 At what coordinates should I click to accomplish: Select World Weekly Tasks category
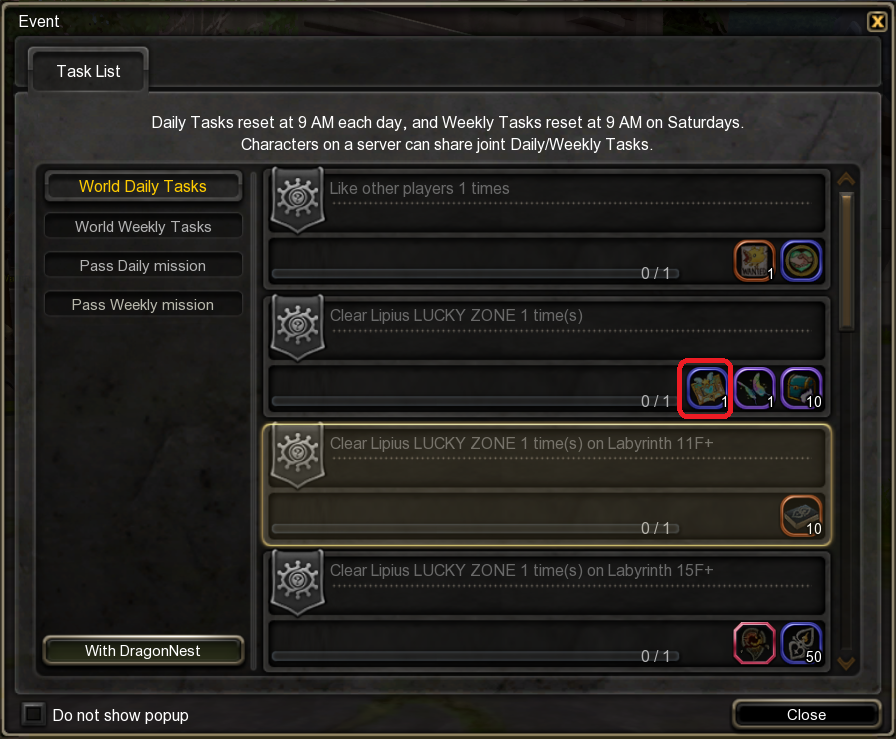pyautogui.click(x=143, y=227)
